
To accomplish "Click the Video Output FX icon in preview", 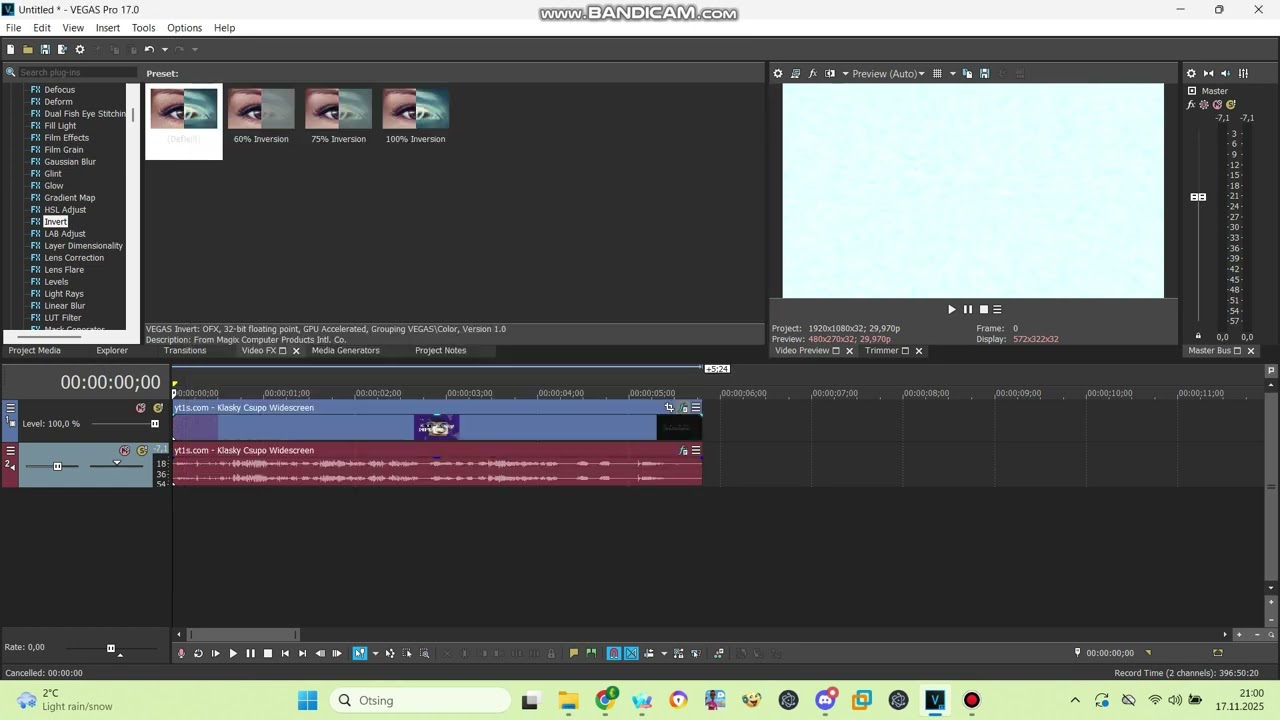I will 813,73.
